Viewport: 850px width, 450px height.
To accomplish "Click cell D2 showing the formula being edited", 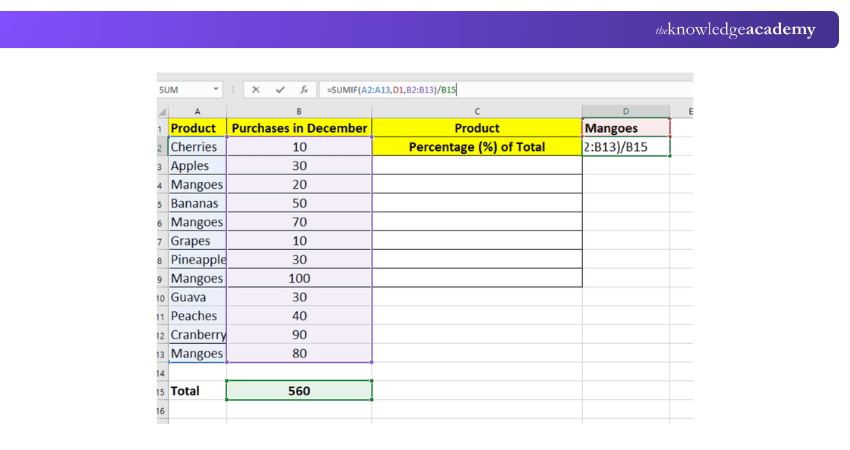I will (626, 146).
